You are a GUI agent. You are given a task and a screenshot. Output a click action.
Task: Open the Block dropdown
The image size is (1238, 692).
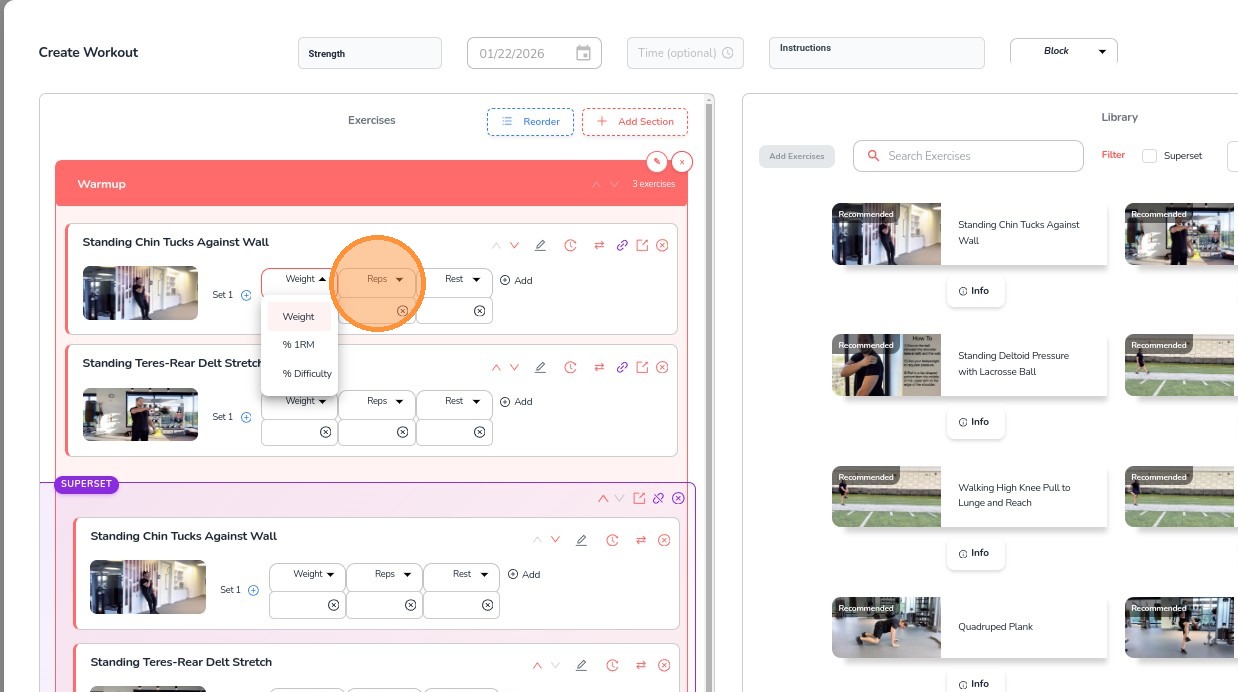[x=1064, y=51]
